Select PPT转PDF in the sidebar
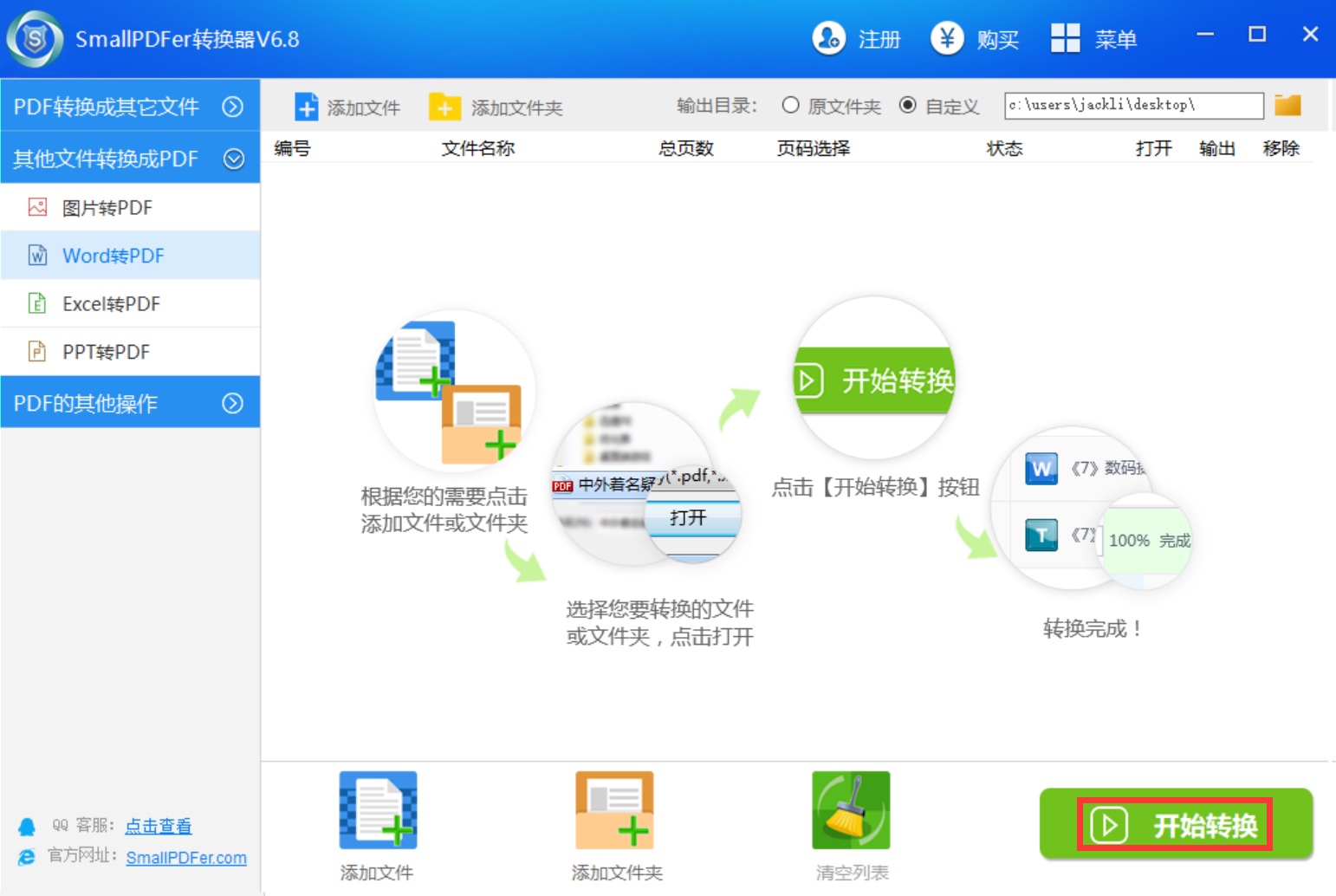This screenshot has height=896, width=1336. [130, 351]
